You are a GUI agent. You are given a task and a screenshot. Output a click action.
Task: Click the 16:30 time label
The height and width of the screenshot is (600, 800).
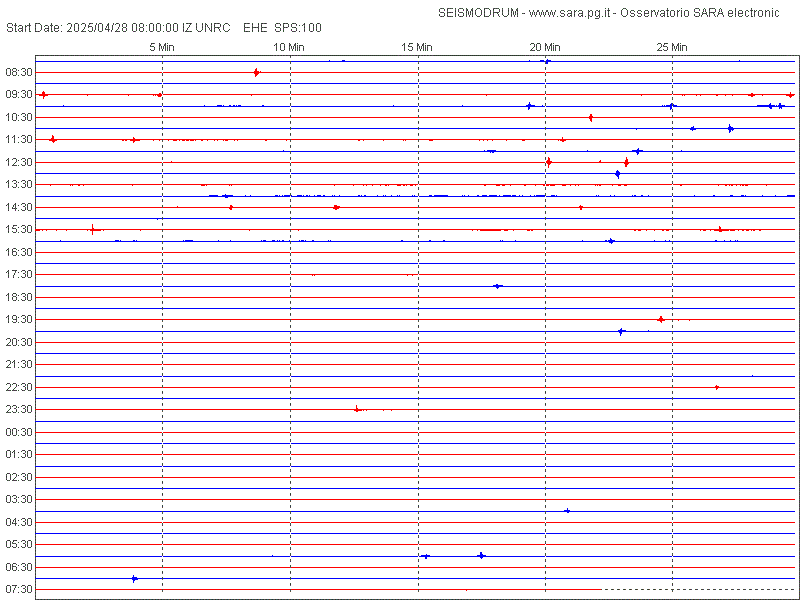point(19,252)
